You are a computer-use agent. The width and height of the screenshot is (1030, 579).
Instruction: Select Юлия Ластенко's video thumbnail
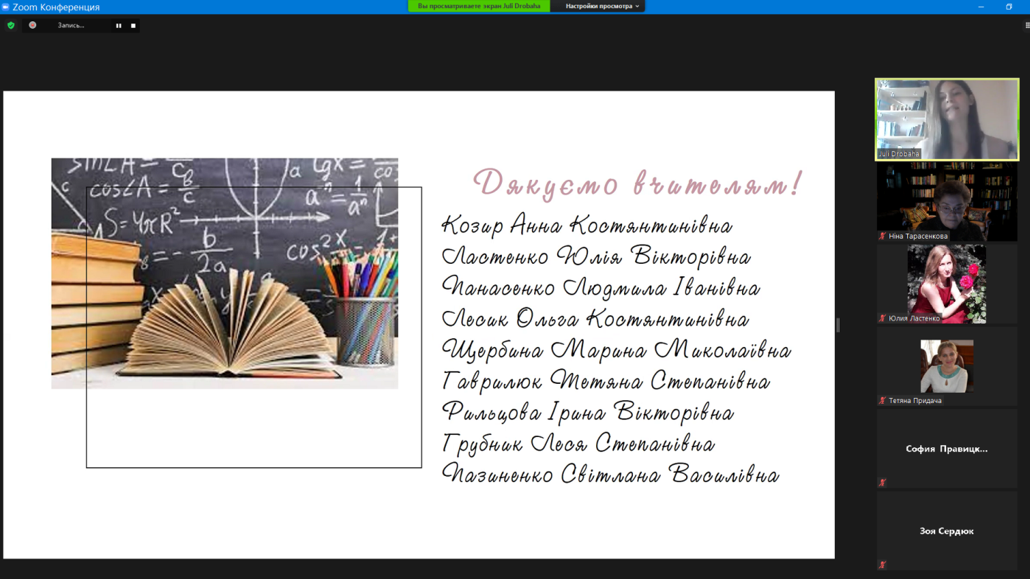pyautogui.click(x=946, y=282)
